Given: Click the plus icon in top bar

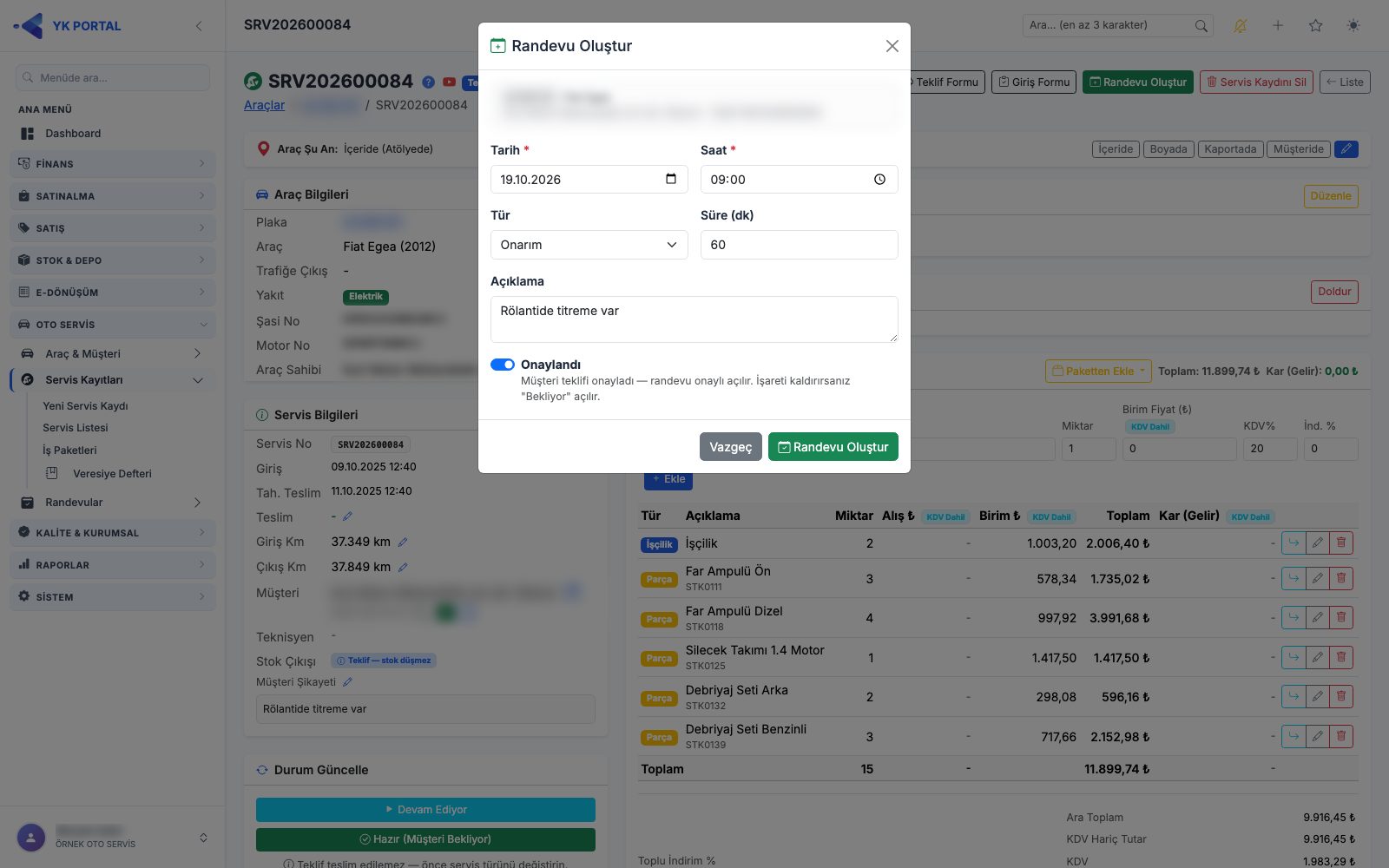Looking at the screenshot, I should click(x=1278, y=25).
